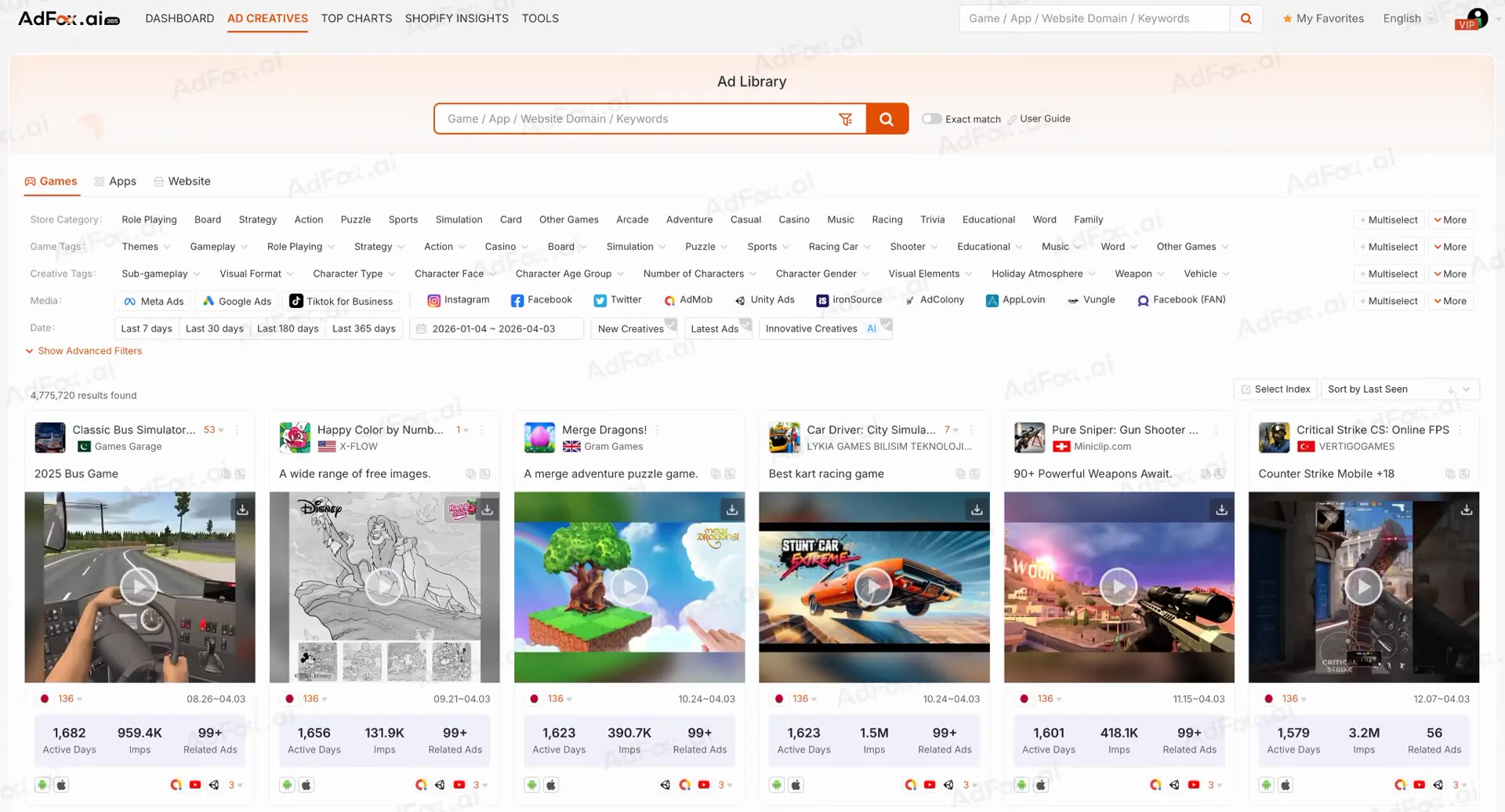Screen dimensions: 1505x812
Task: Download the Classic Bus Simulator creative
Action: point(243,509)
